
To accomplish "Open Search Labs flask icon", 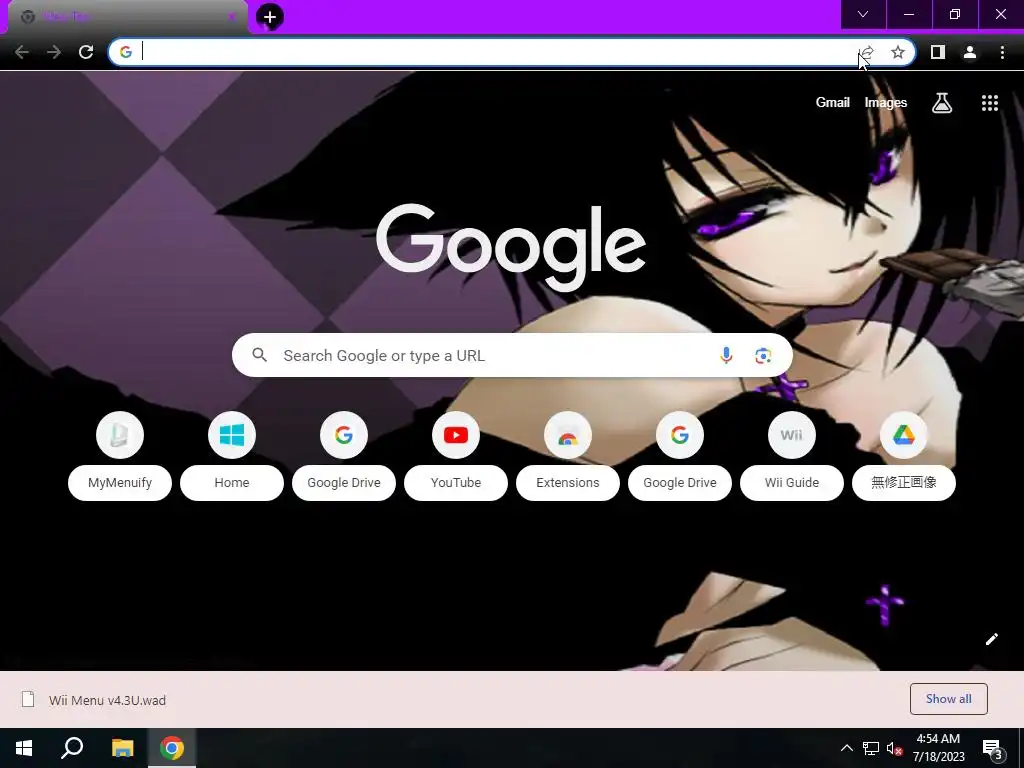I will click(x=942, y=103).
